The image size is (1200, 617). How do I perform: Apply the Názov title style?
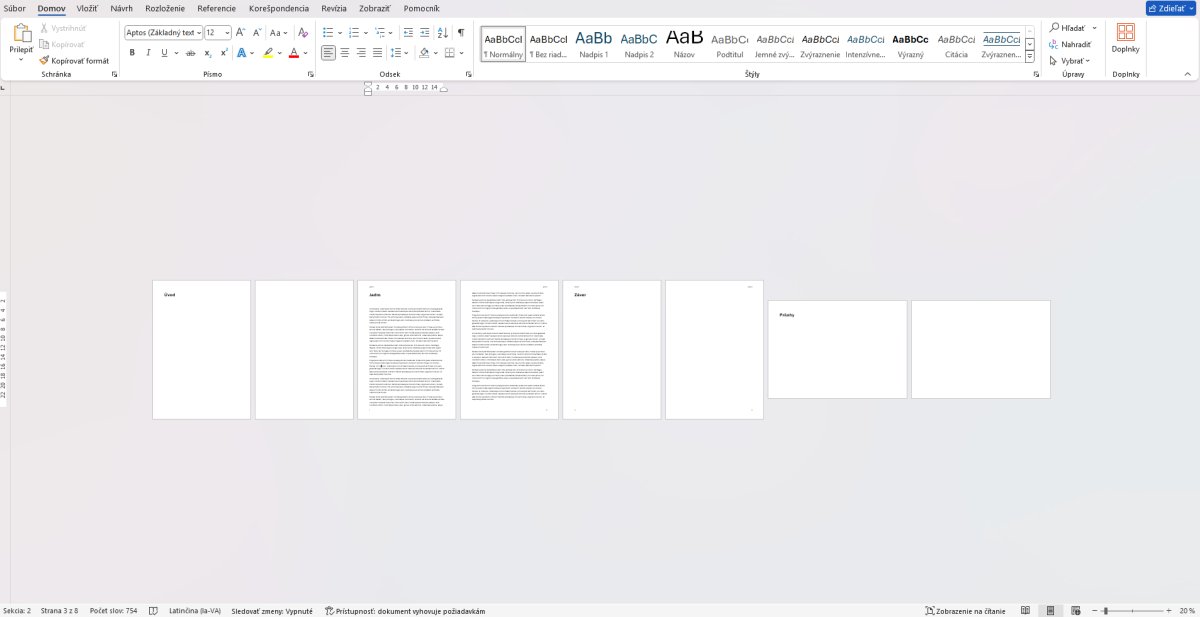(x=684, y=44)
